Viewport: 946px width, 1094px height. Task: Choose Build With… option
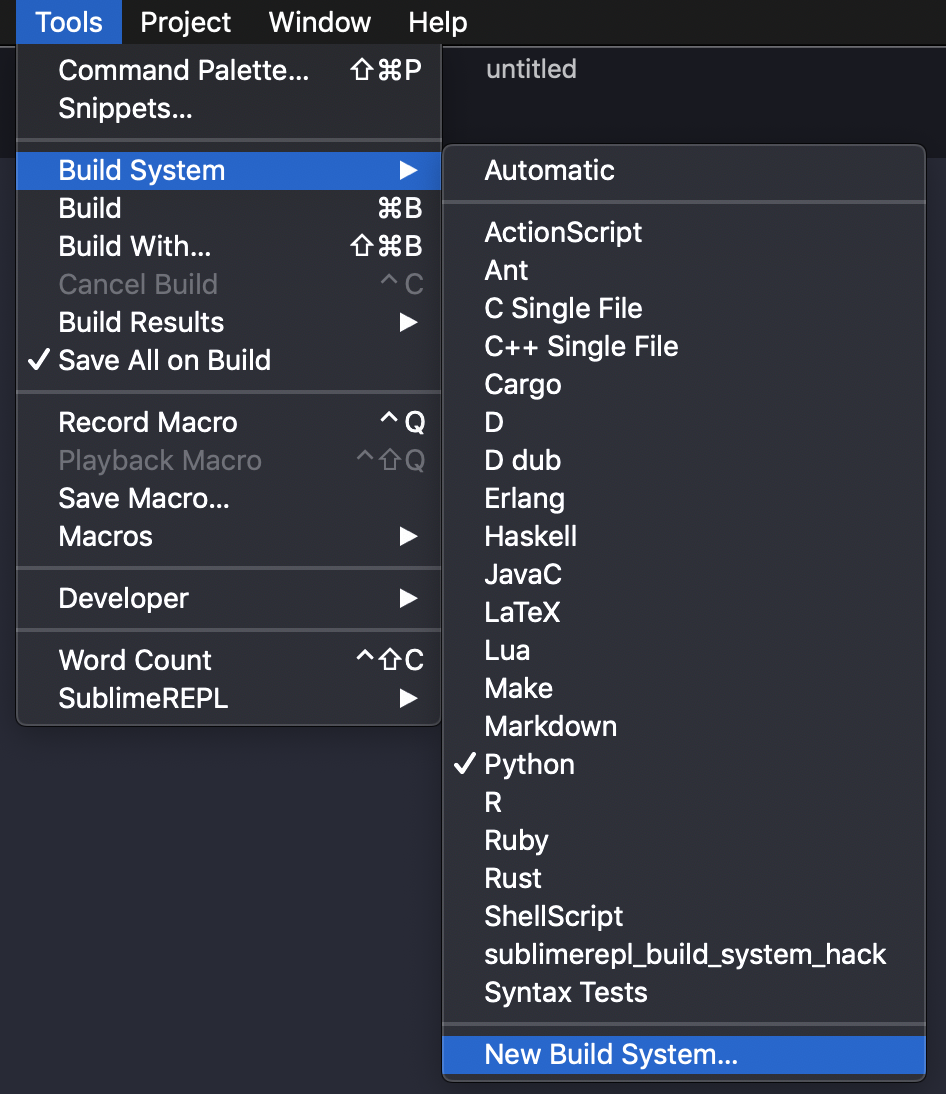point(135,246)
